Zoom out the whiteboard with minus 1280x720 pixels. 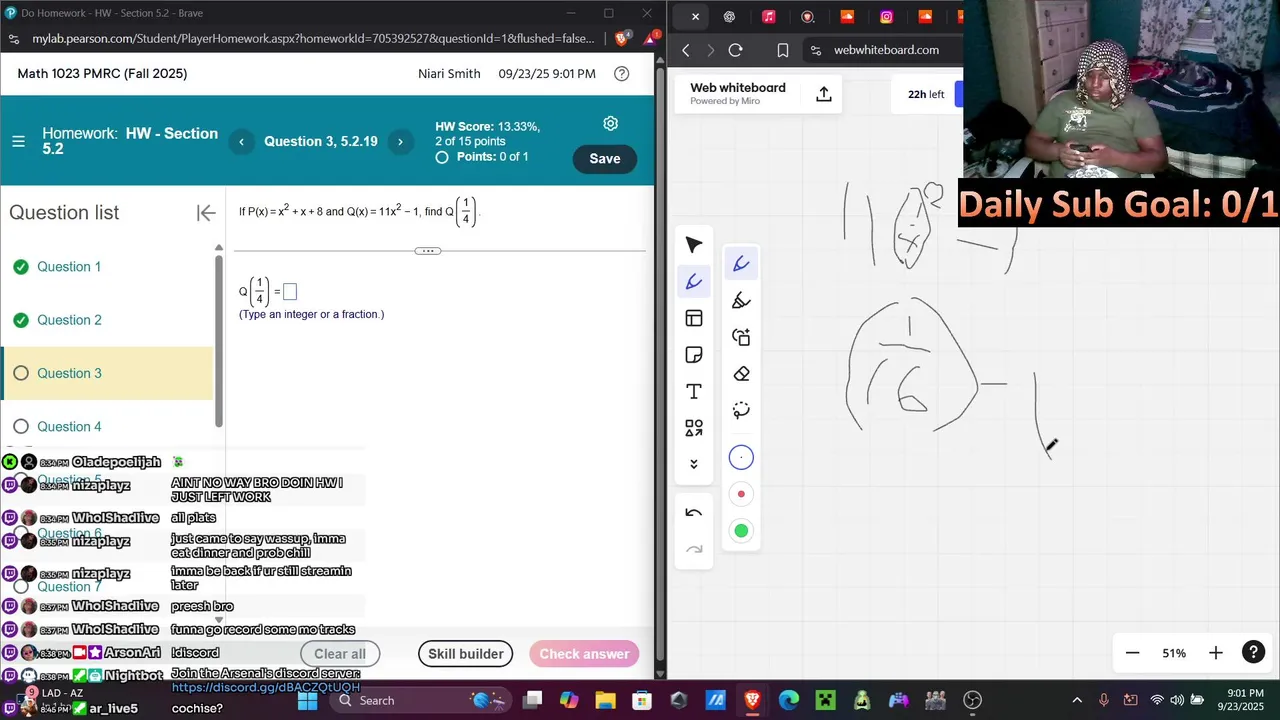click(x=1132, y=653)
